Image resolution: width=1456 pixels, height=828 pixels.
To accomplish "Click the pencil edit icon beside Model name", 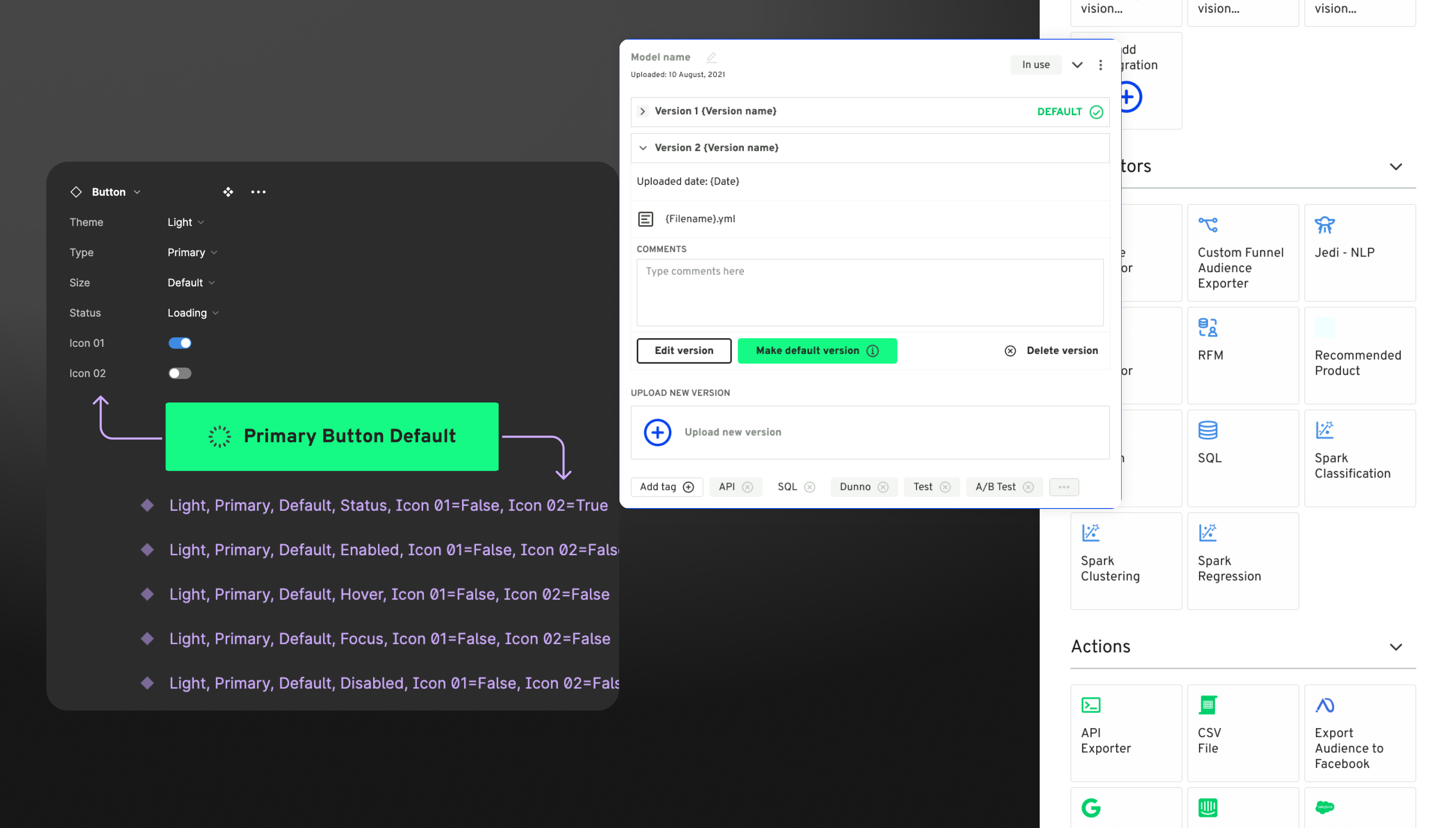I will coord(711,57).
